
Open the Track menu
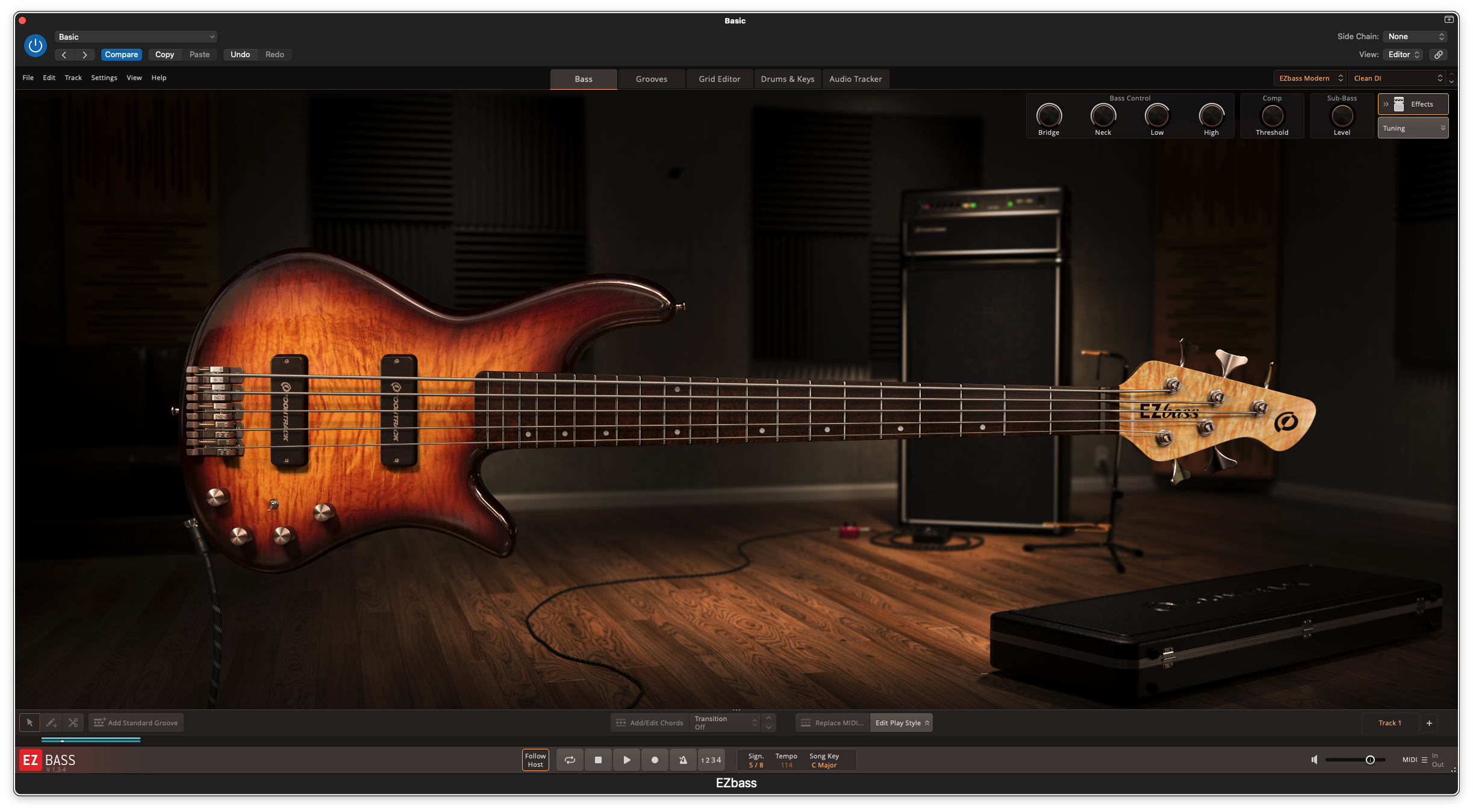(73, 78)
